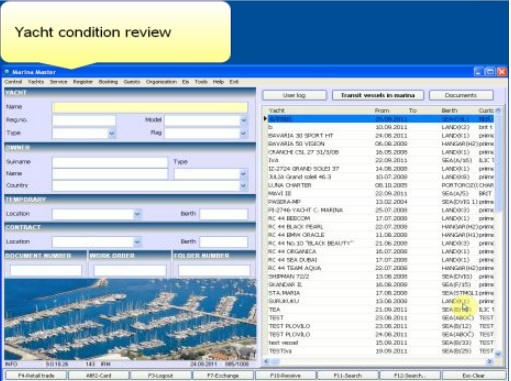
Task: Expand the Temporary Location dropdown
Action: (137, 214)
